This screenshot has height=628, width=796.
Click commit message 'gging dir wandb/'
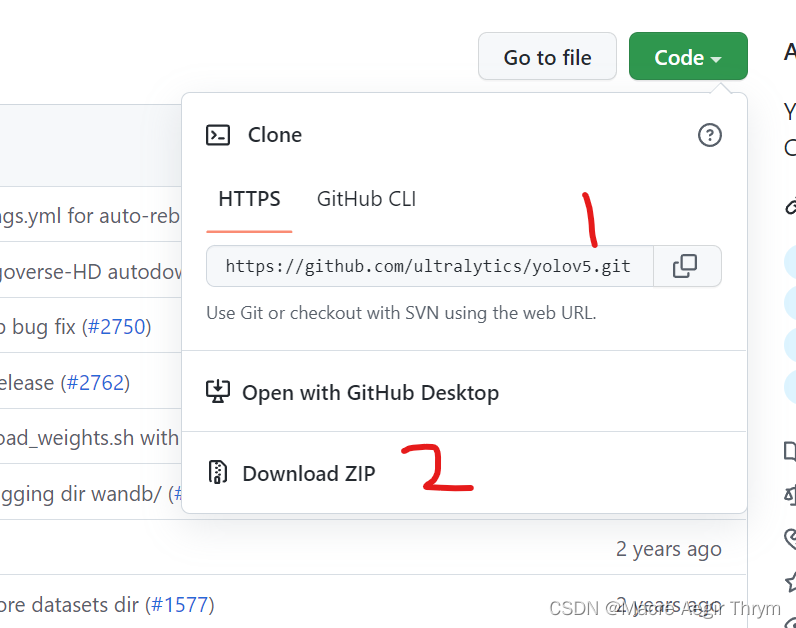(x=81, y=494)
